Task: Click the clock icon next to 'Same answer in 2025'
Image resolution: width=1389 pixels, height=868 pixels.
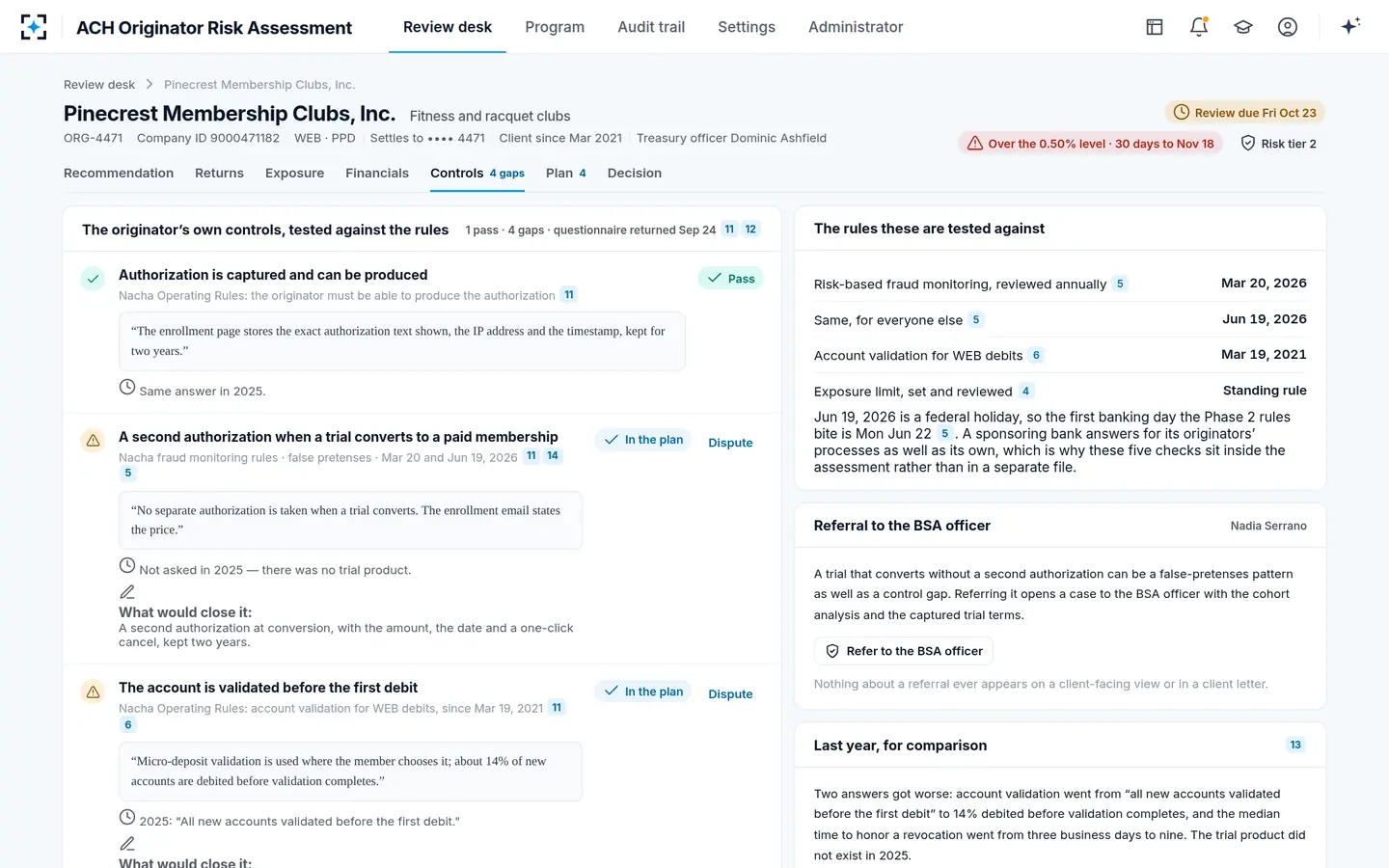Action: point(127,387)
